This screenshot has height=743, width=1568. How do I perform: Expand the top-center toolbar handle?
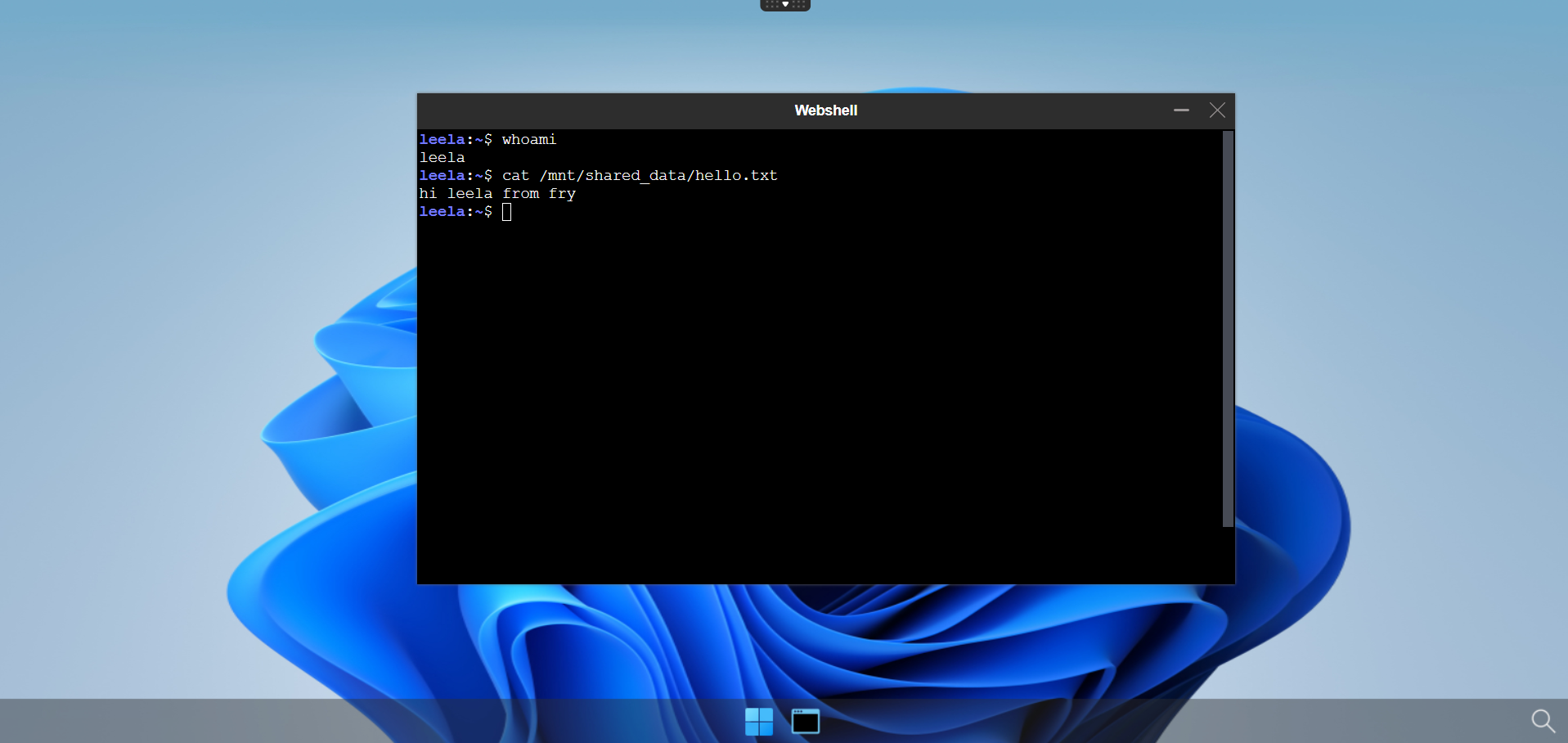click(x=785, y=5)
